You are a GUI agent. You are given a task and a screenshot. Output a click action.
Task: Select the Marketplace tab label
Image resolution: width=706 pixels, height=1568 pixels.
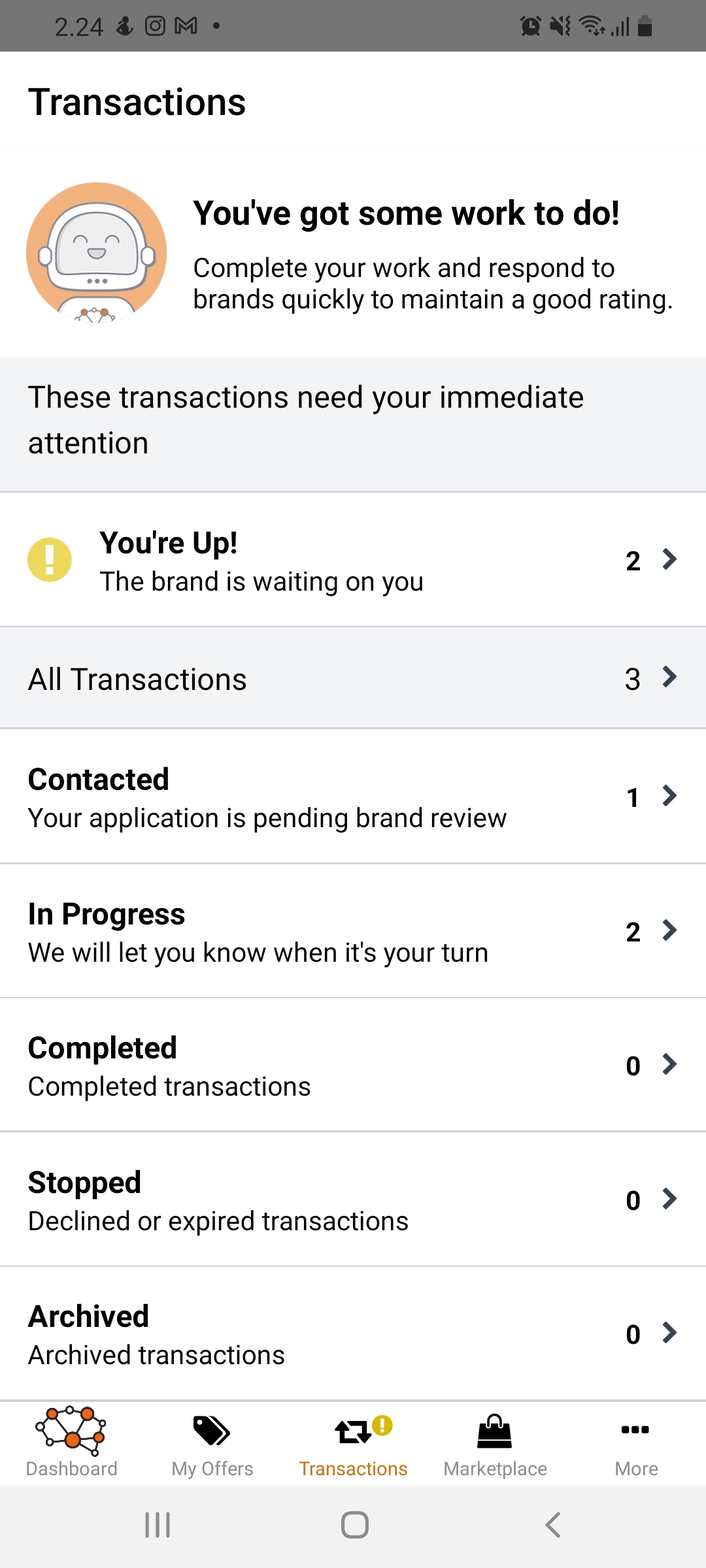[x=495, y=1469]
